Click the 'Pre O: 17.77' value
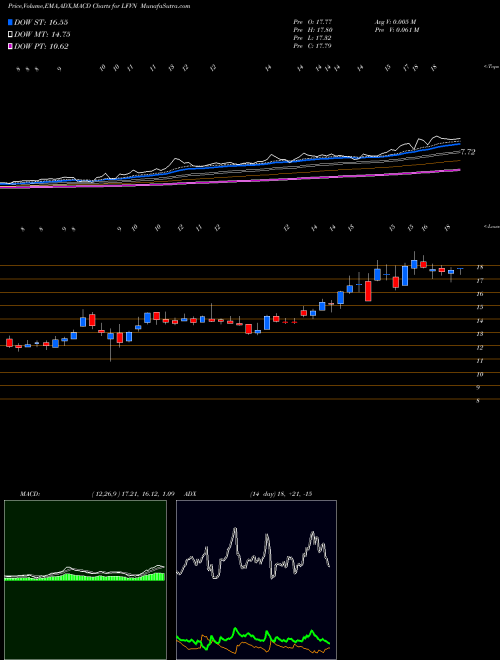This screenshot has width=500, height=660. tap(313, 22)
